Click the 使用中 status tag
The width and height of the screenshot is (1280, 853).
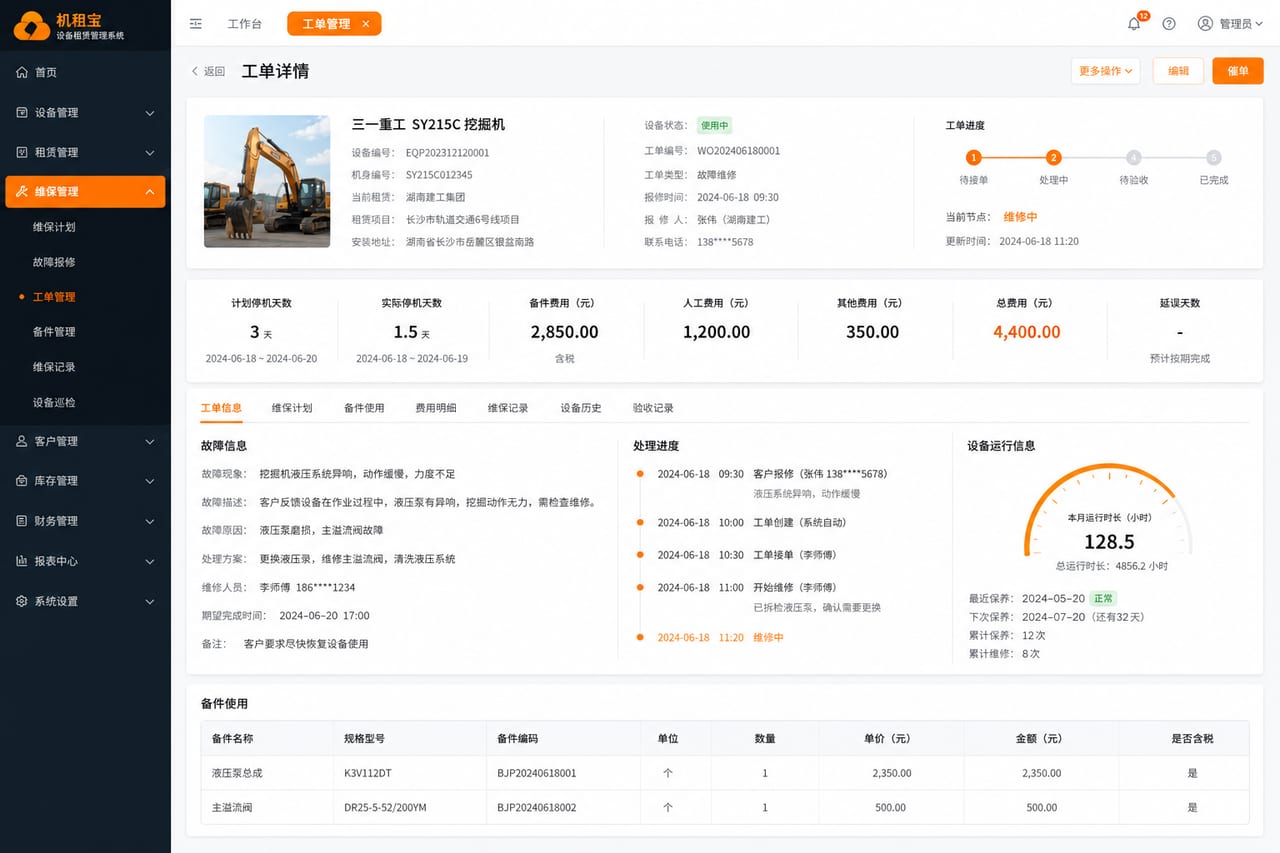(714, 125)
